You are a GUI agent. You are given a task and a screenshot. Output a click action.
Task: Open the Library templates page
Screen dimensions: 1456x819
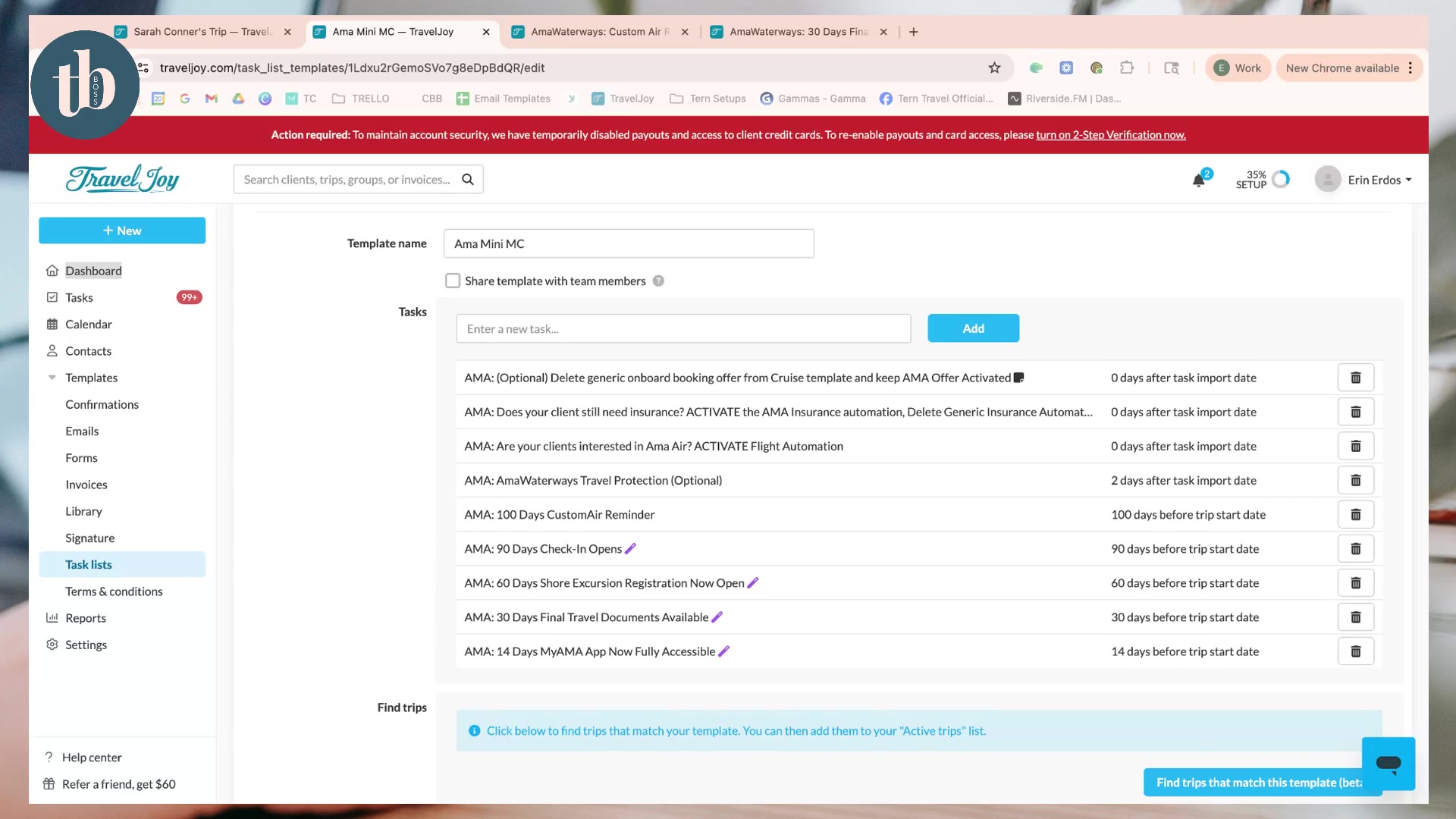pos(83,511)
